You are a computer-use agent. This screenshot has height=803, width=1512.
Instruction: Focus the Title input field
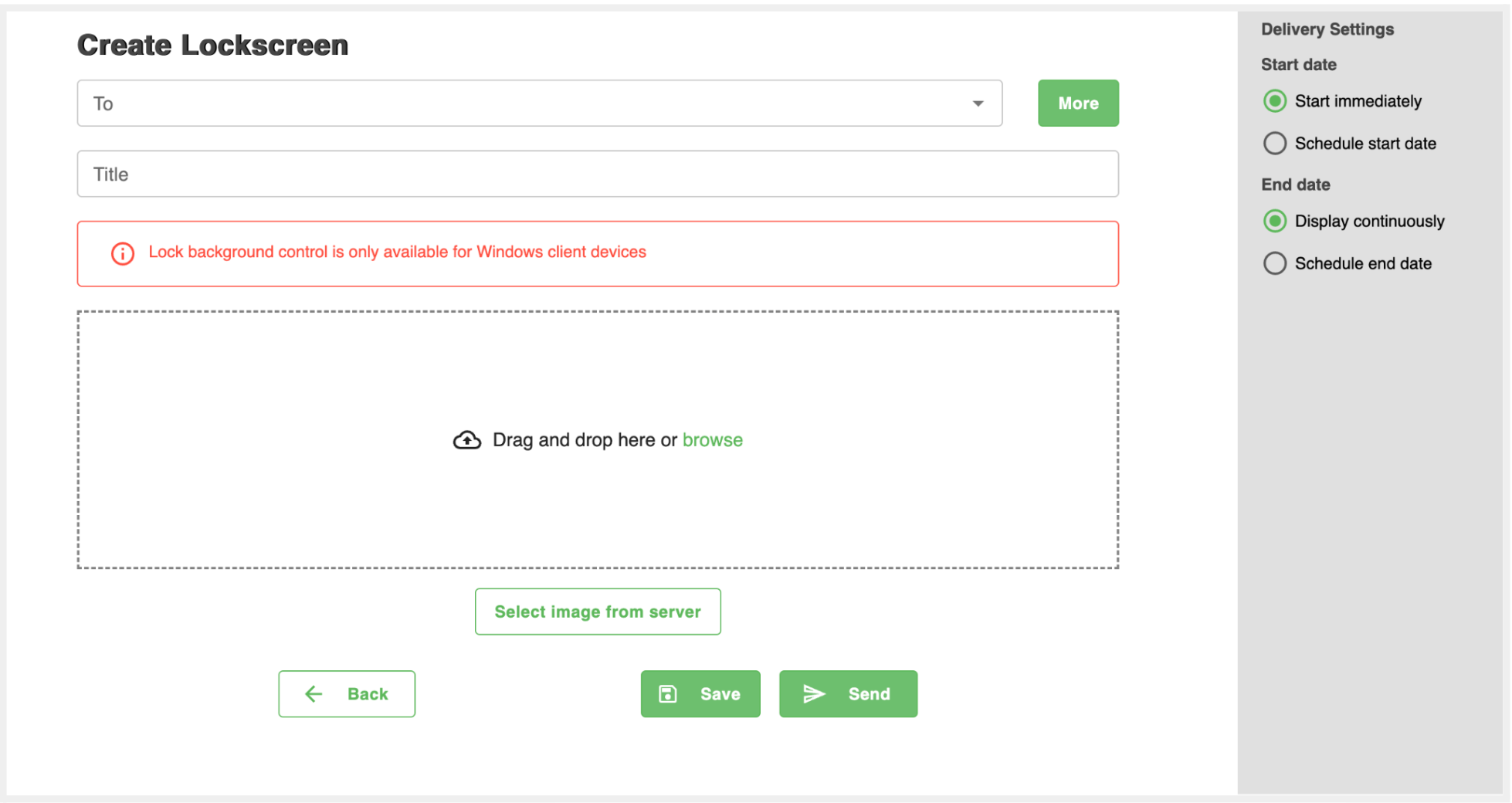click(597, 174)
